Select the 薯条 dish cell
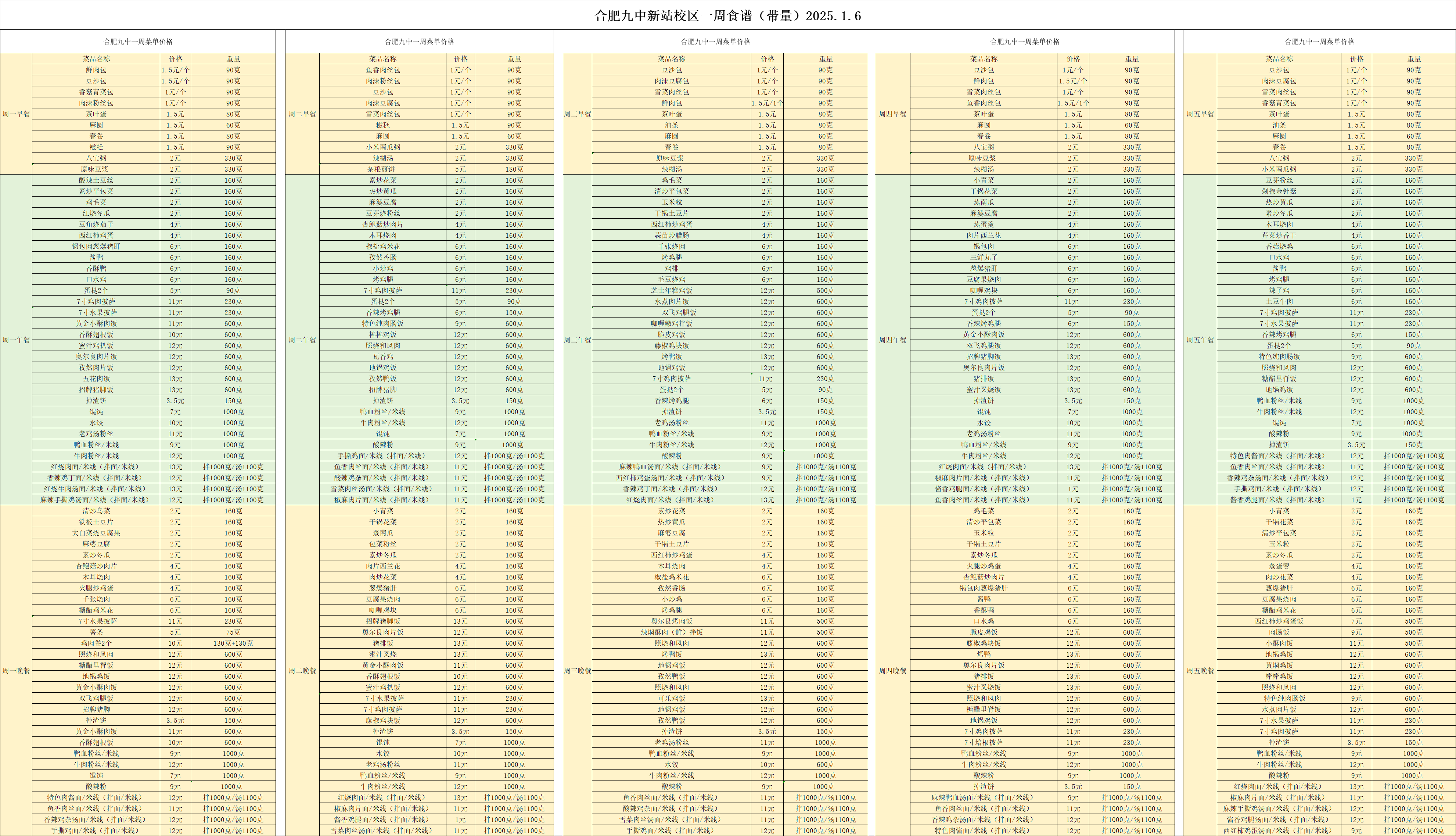The height and width of the screenshot is (836, 1456). pyautogui.click(x=96, y=632)
